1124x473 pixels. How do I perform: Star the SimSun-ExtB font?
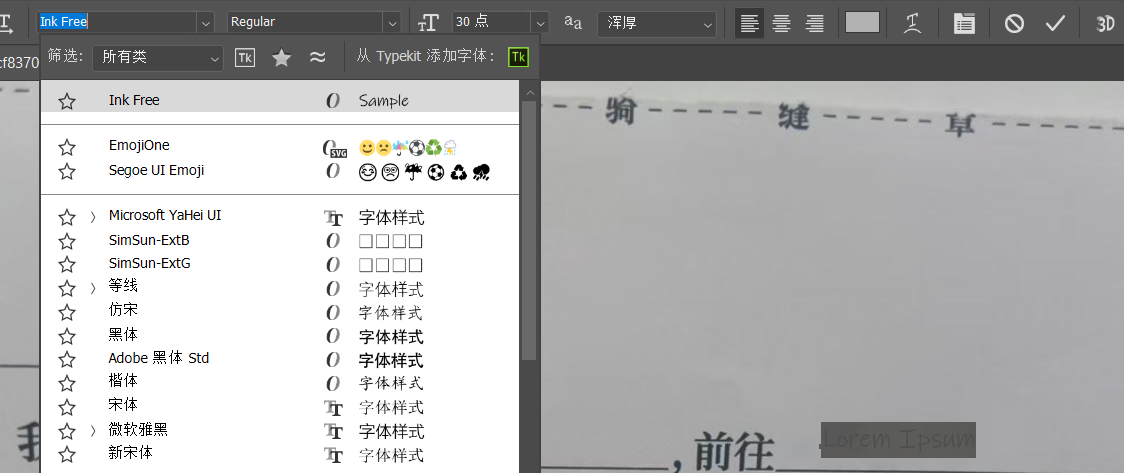(x=67, y=241)
